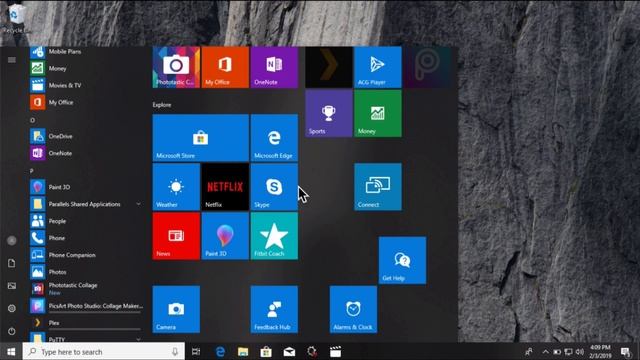Open the Microsoft Store tile

point(201,138)
